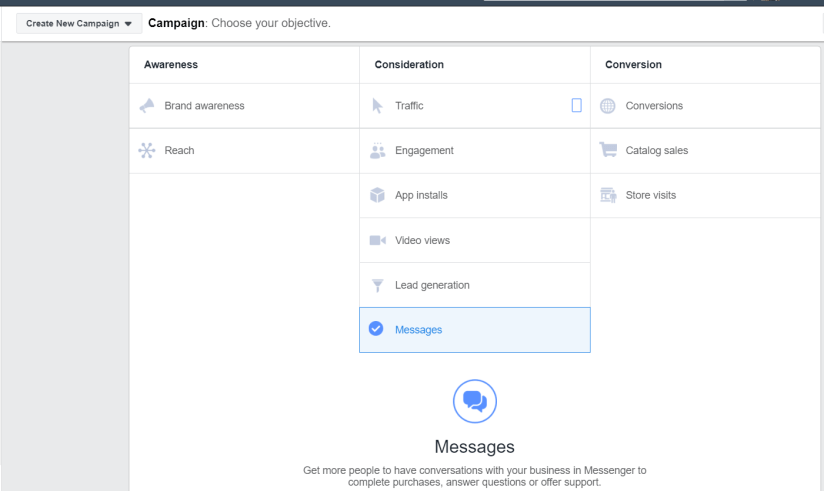Viewport: 824px width, 491px height.
Task: Click the mobile device icon beside Traffic
Action: tap(576, 105)
